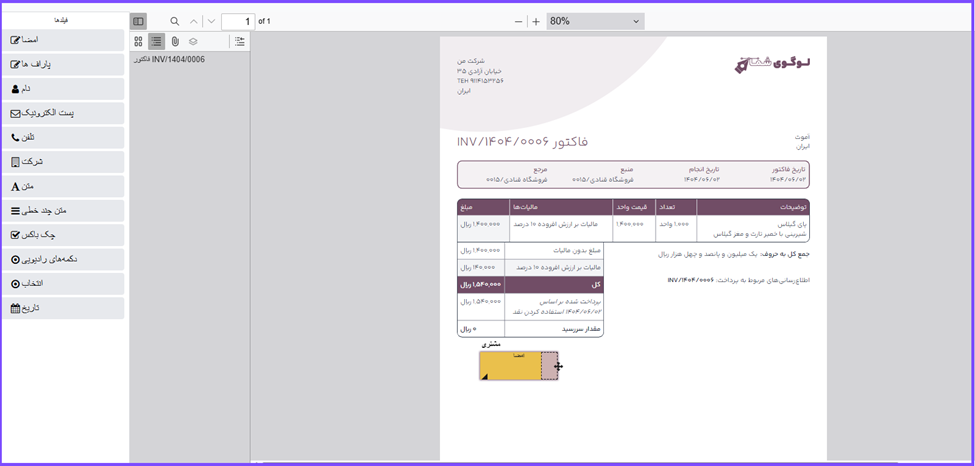
Task: Add a چک باکس (checkbox) field
Action: (x=63, y=235)
